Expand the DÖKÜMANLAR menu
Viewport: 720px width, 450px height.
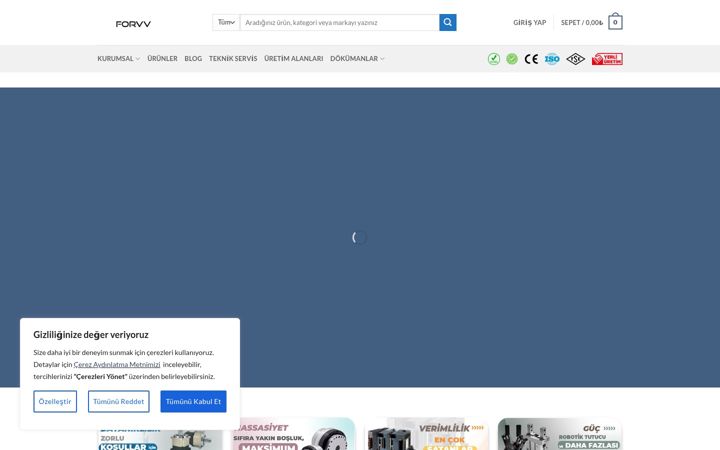click(x=357, y=59)
